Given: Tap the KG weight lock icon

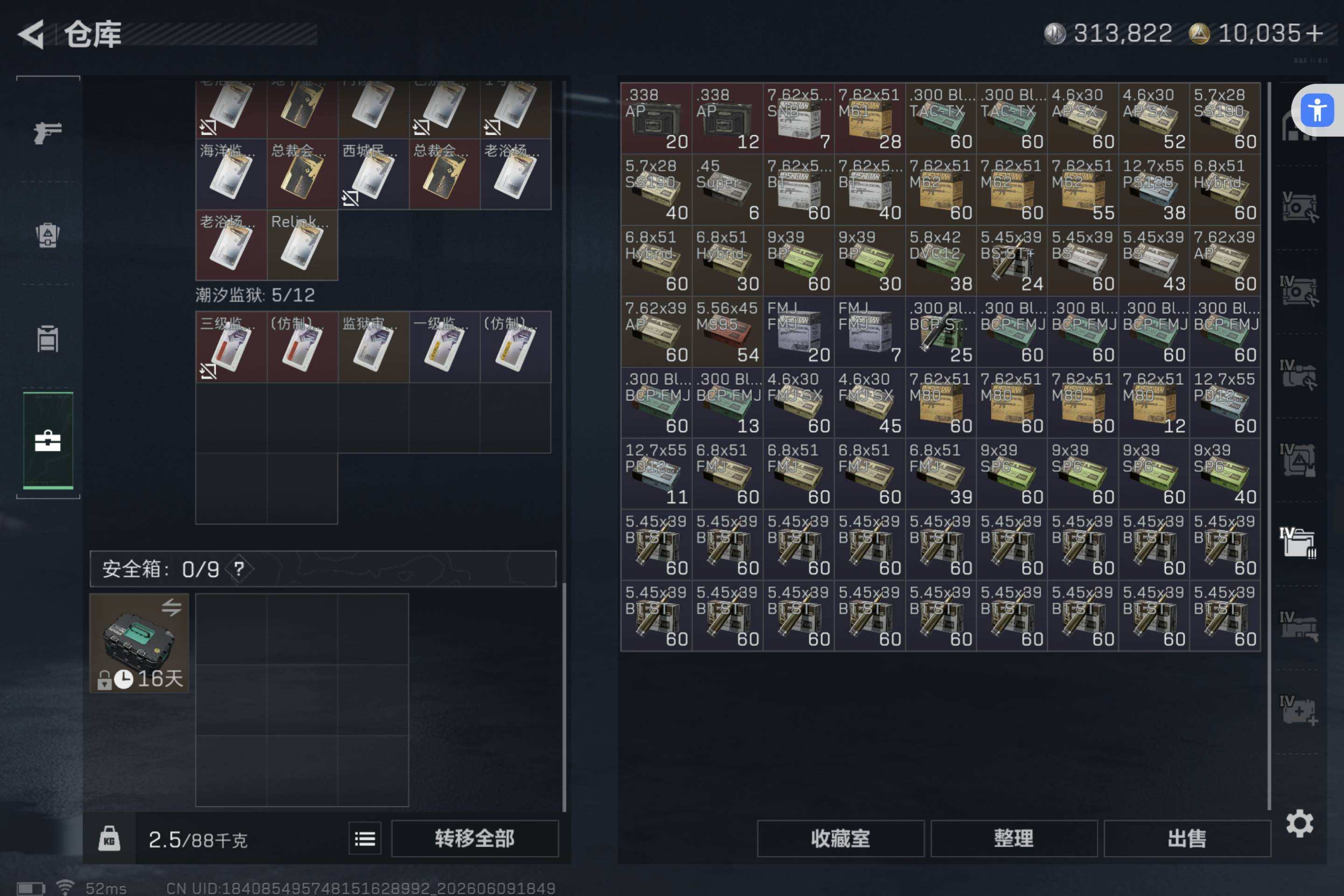Looking at the screenshot, I should click(x=109, y=839).
